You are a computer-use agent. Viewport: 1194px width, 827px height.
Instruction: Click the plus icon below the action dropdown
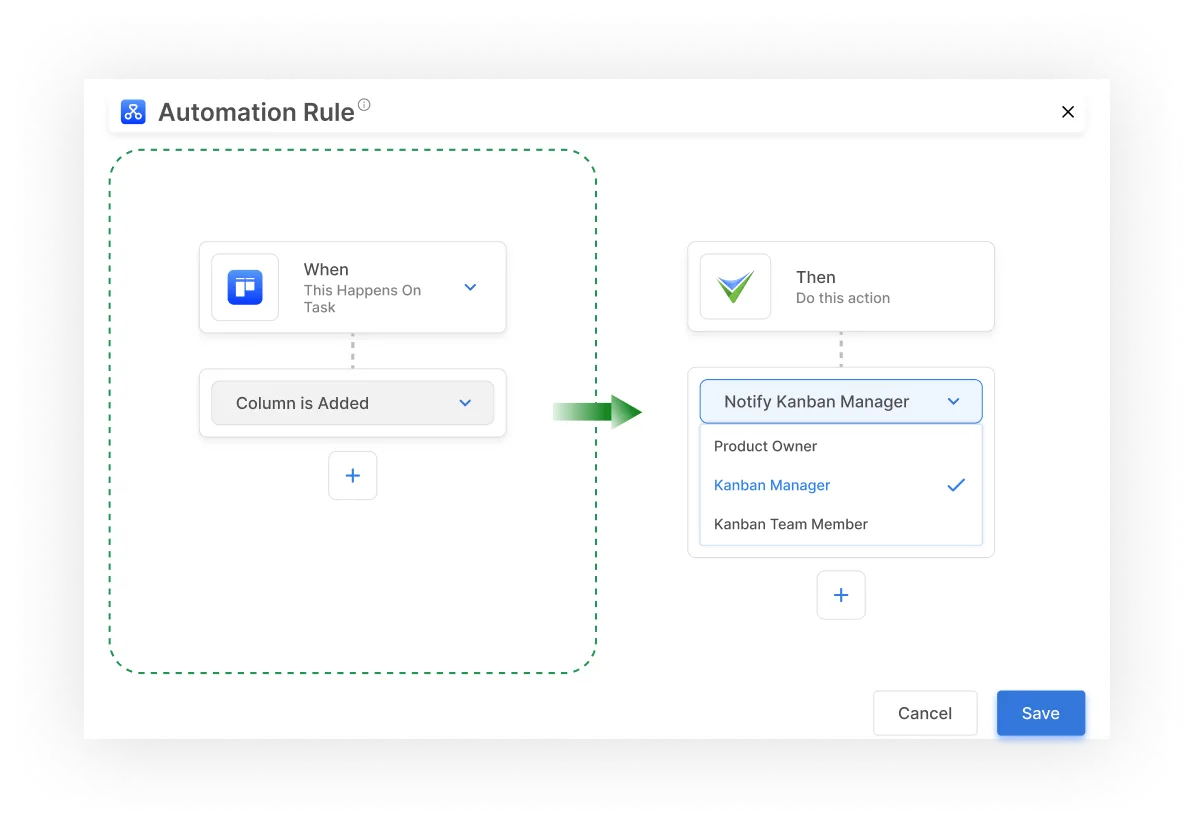[x=841, y=594]
